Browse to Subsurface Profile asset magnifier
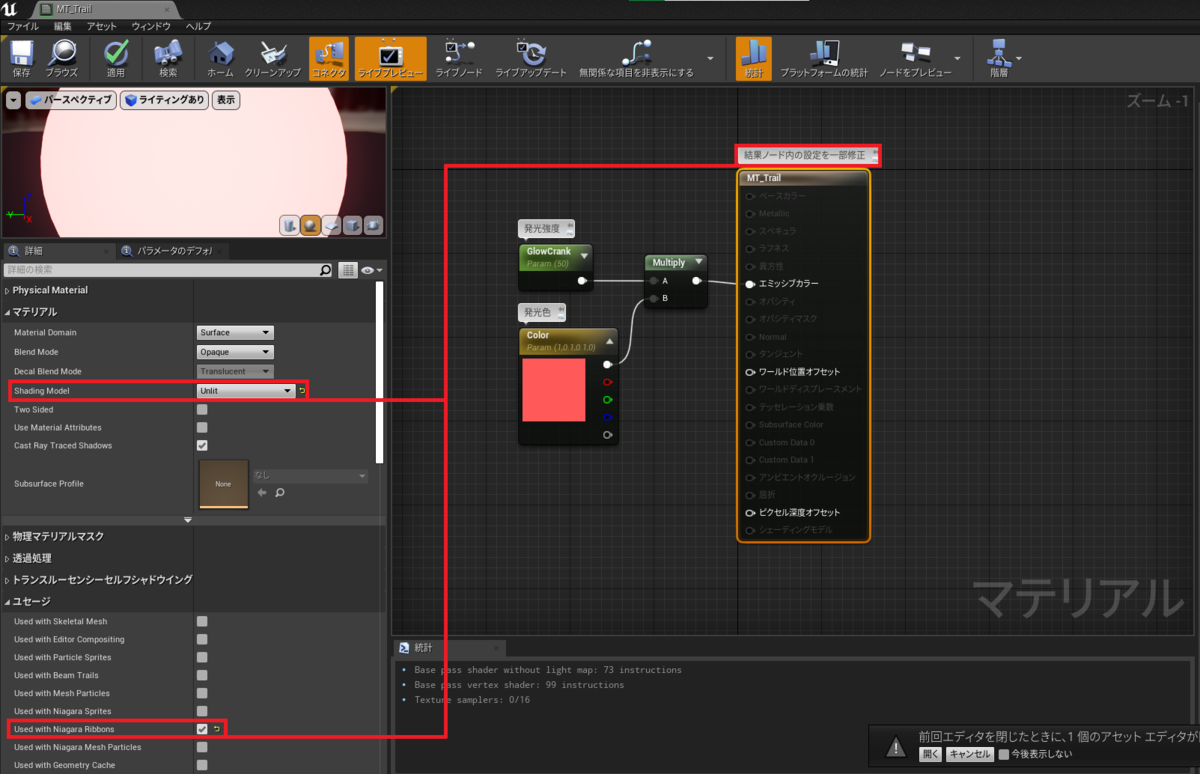1200x774 pixels. [x=280, y=493]
